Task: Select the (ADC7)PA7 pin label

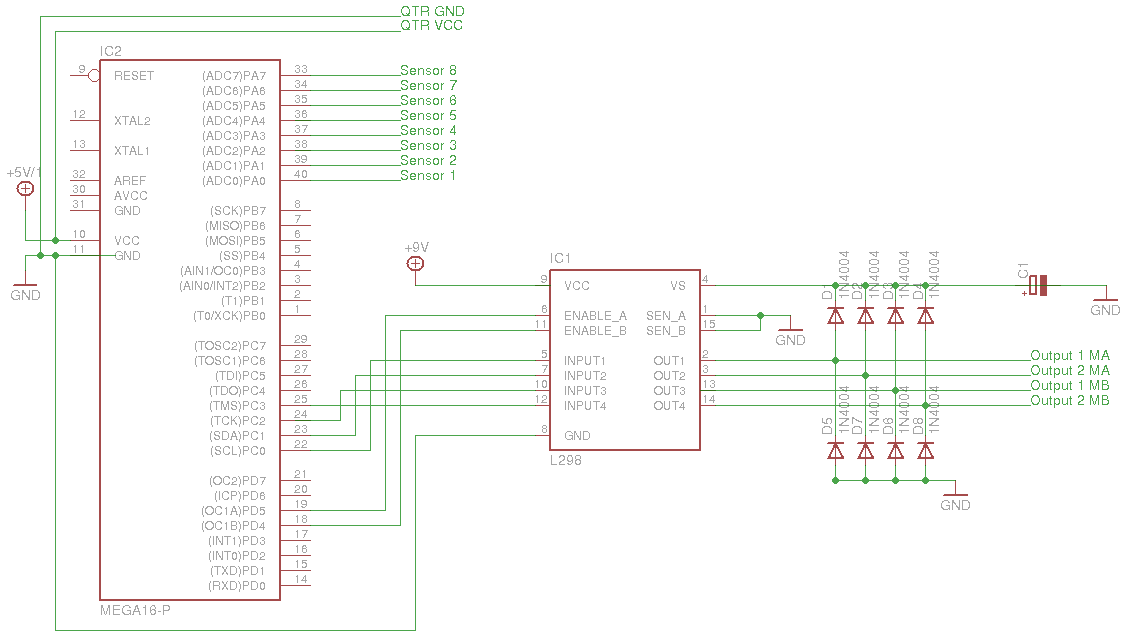Action: coord(234,76)
